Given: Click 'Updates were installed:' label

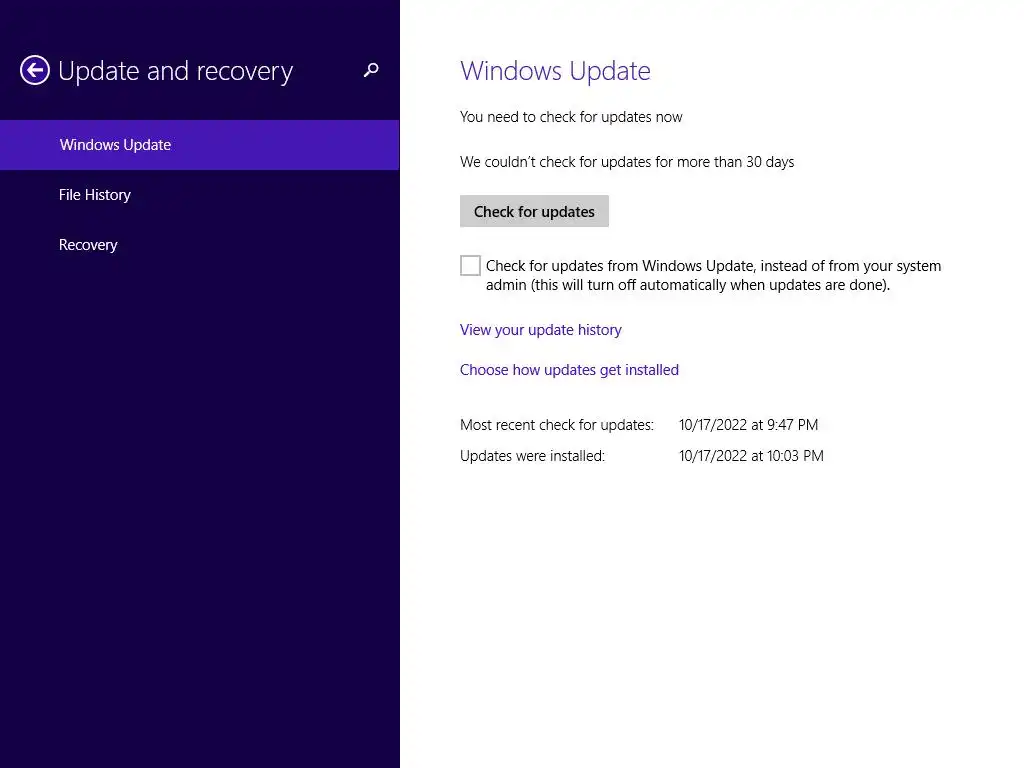Looking at the screenshot, I should click(x=532, y=456).
